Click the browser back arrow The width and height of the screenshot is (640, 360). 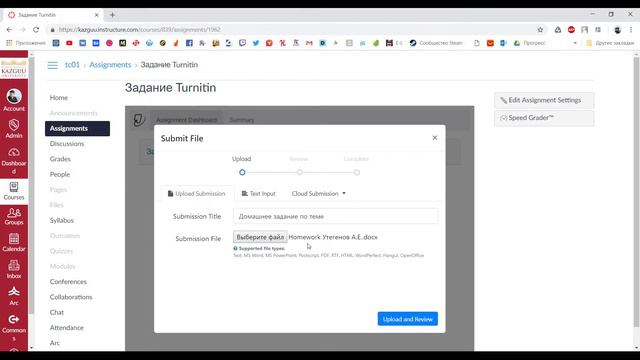click(x=9, y=30)
